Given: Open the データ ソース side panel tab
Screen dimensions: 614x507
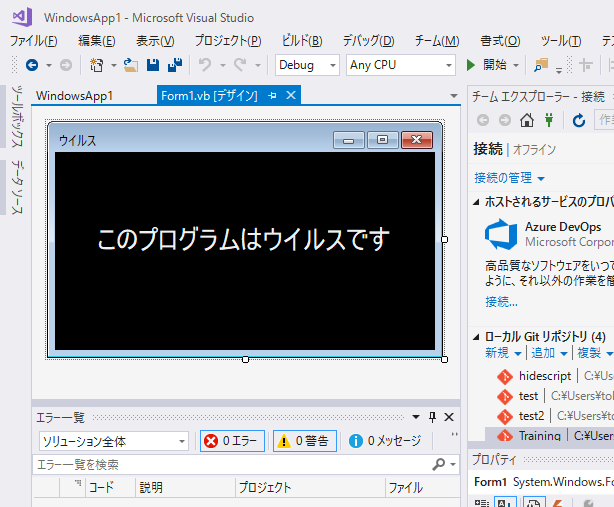Looking at the screenshot, I should (17, 187).
